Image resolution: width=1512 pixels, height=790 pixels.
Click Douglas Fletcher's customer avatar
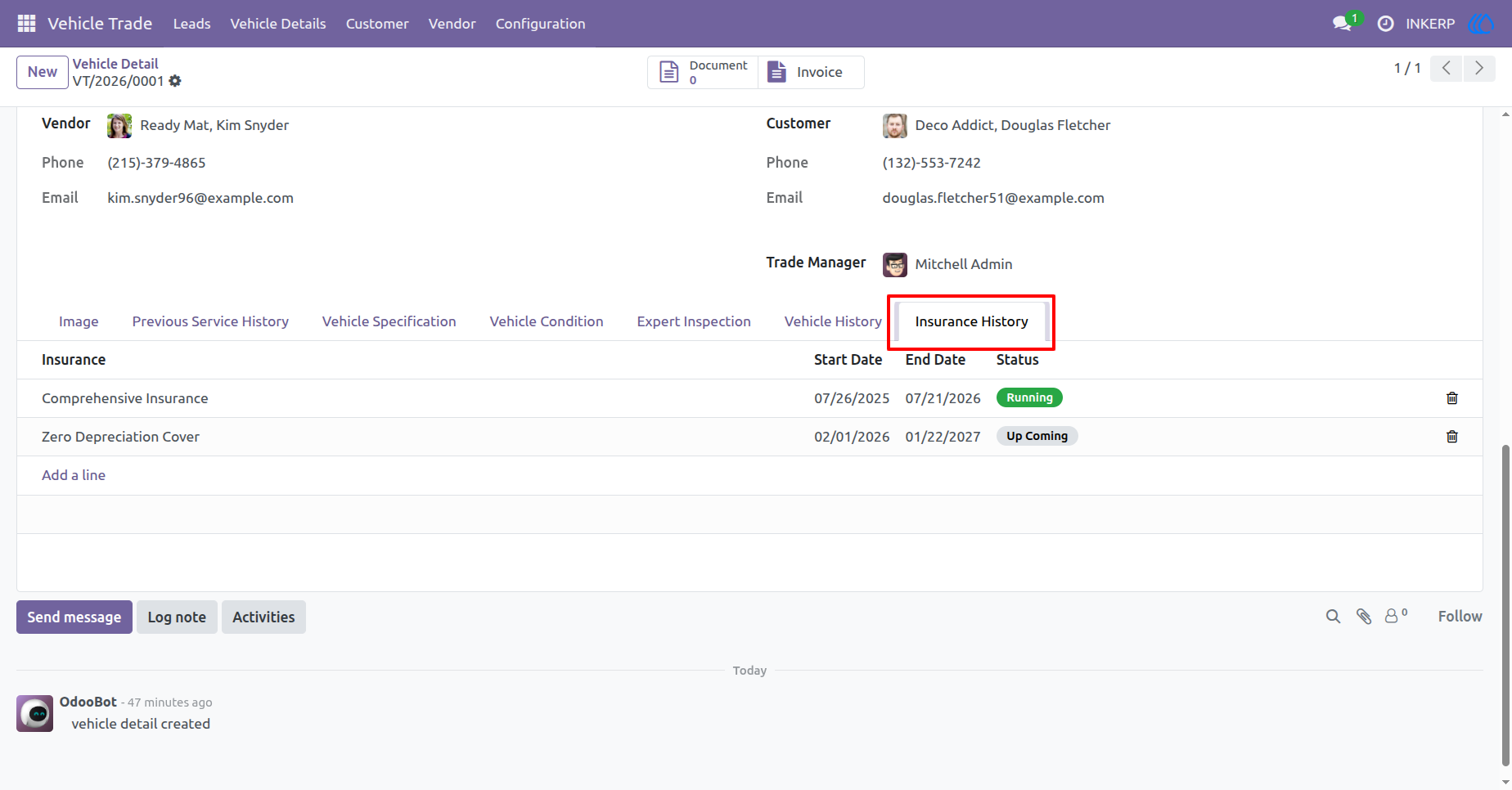coord(895,126)
